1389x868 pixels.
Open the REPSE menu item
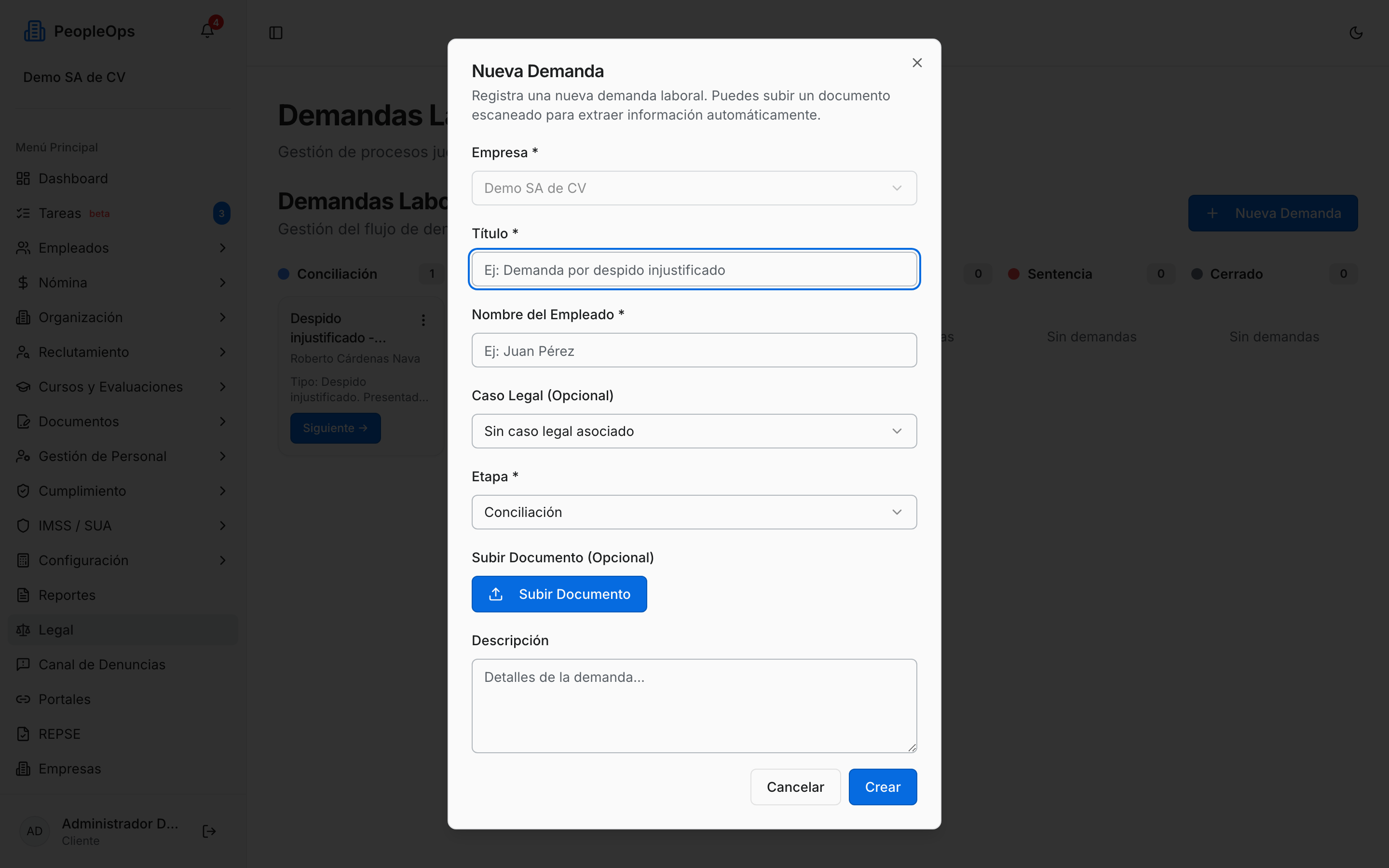[123, 734]
